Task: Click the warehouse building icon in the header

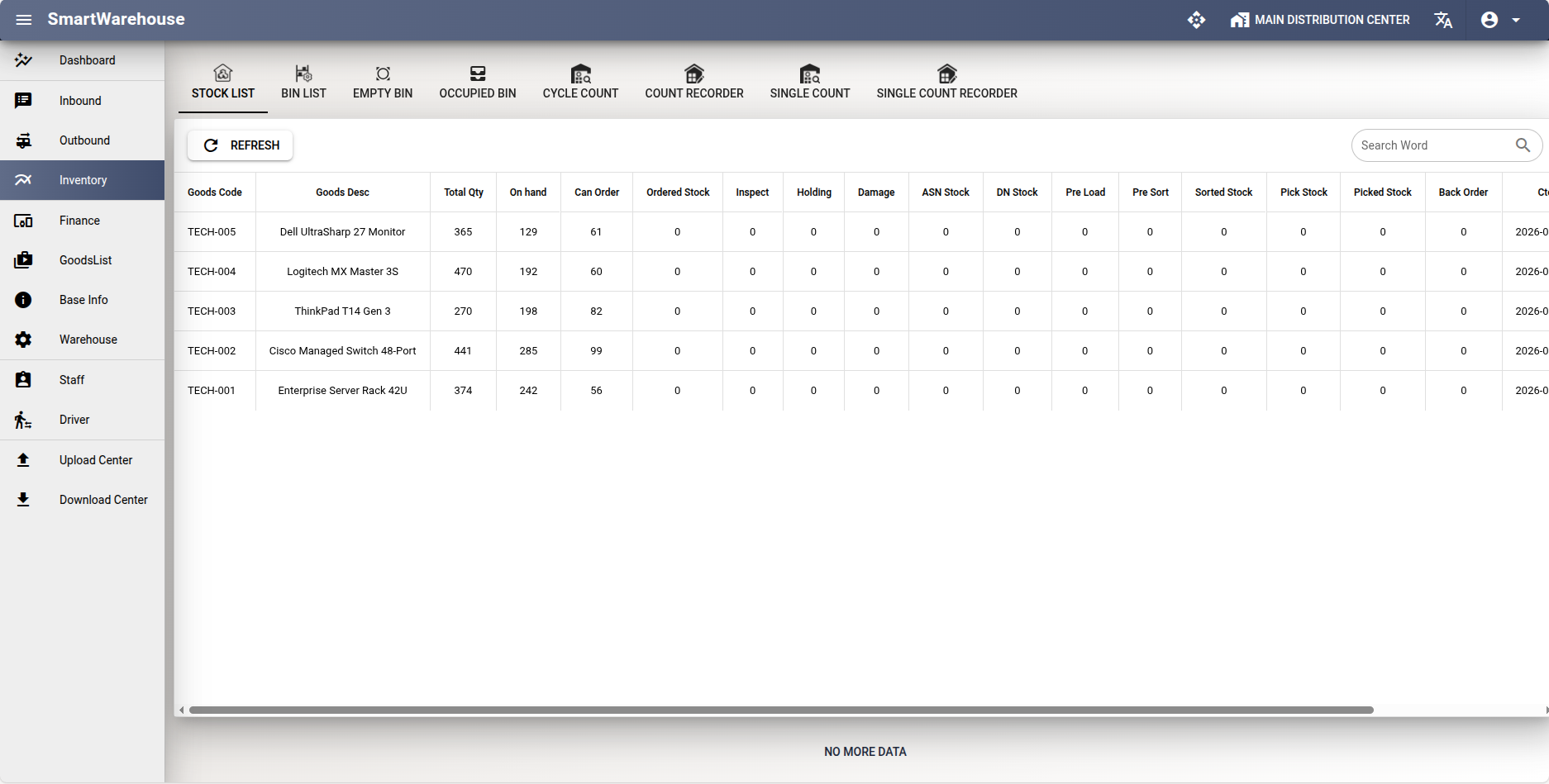Action: coord(1239,19)
